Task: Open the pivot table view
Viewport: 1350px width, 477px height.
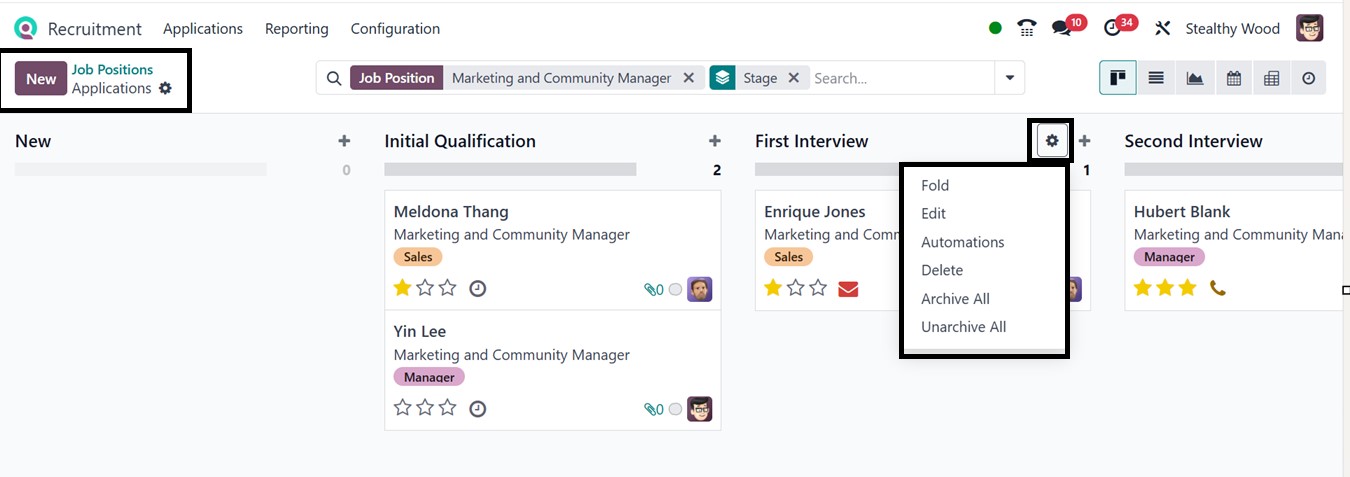Action: click(1272, 78)
